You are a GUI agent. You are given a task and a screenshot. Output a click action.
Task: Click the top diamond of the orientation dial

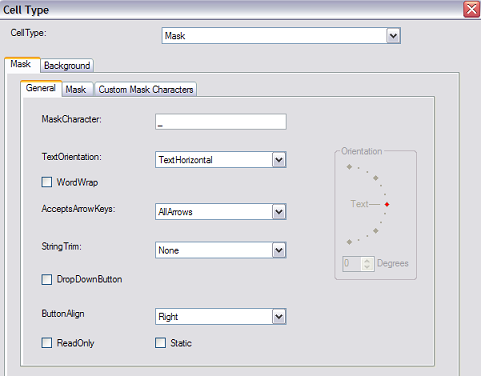point(349,167)
